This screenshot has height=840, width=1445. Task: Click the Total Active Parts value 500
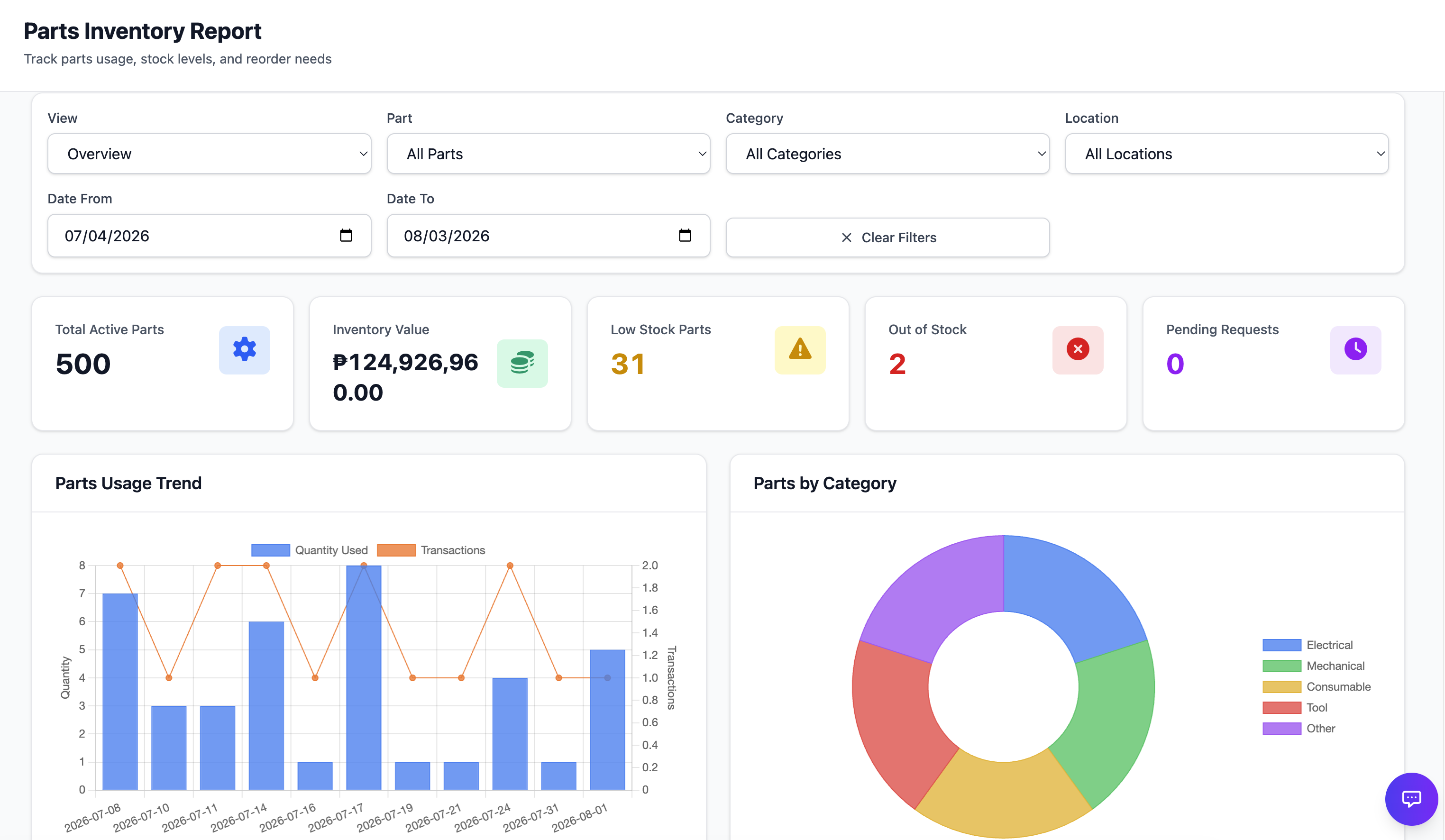click(x=83, y=364)
